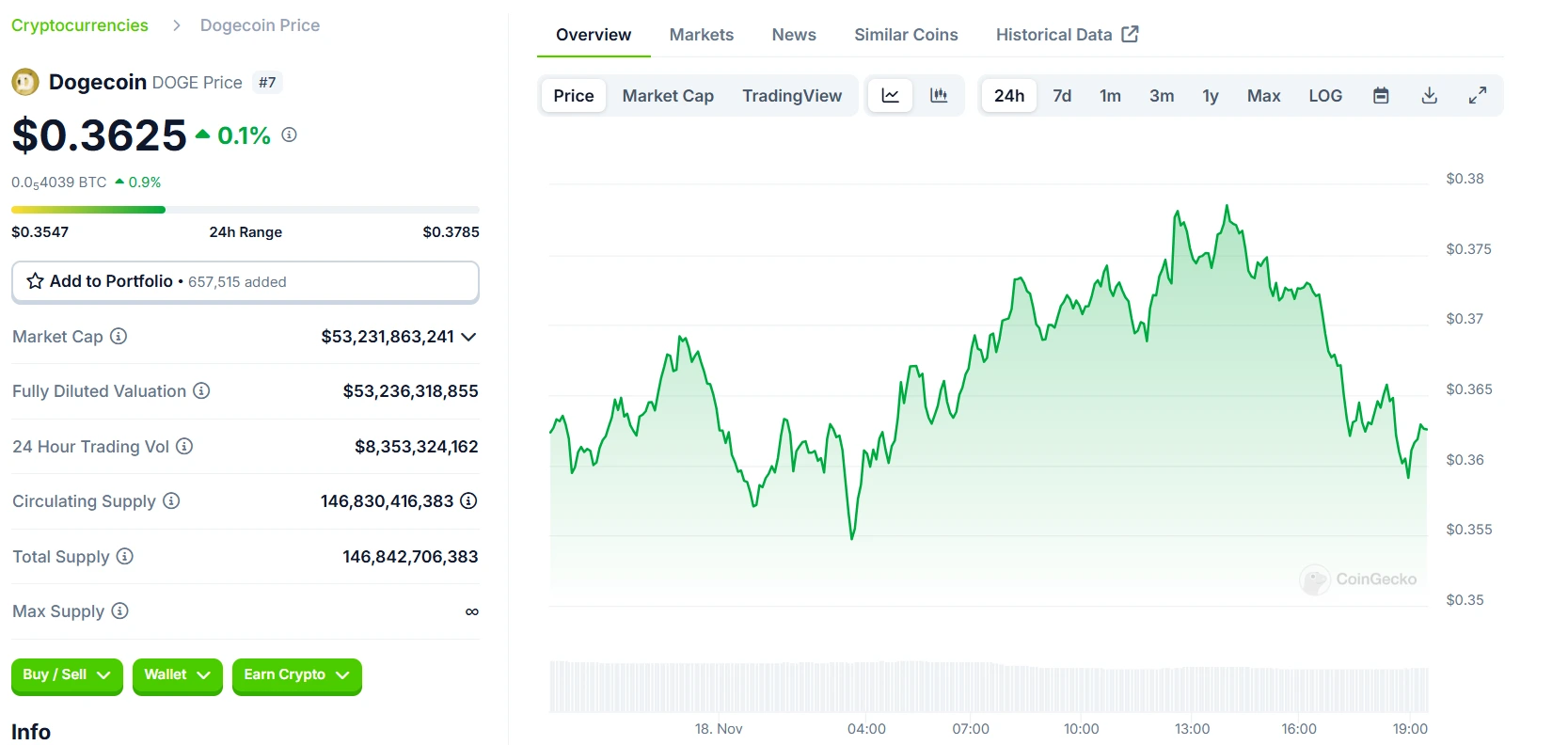Click Total Supply value 146,842,706,383
Image resolution: width=1568 pixels, height=745 pixels.
(x=410, y=556)
